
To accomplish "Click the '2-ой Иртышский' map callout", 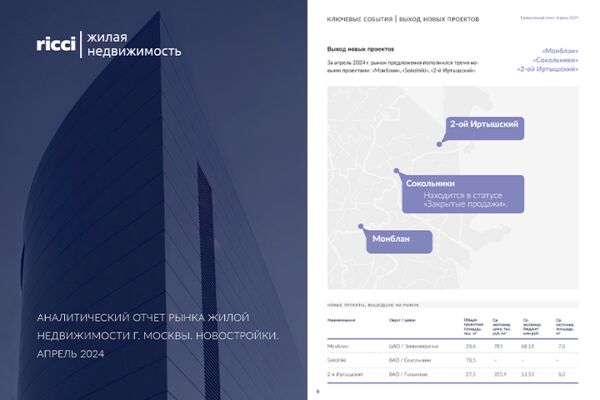I will click(485, 128).
